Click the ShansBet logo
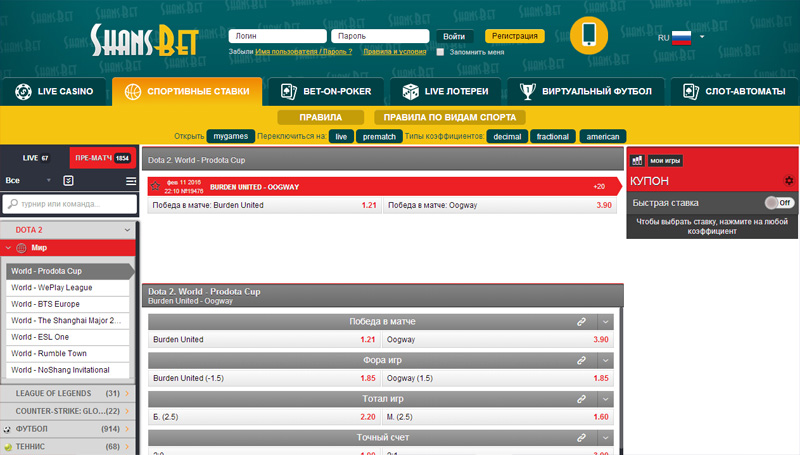 pos(144,40)
